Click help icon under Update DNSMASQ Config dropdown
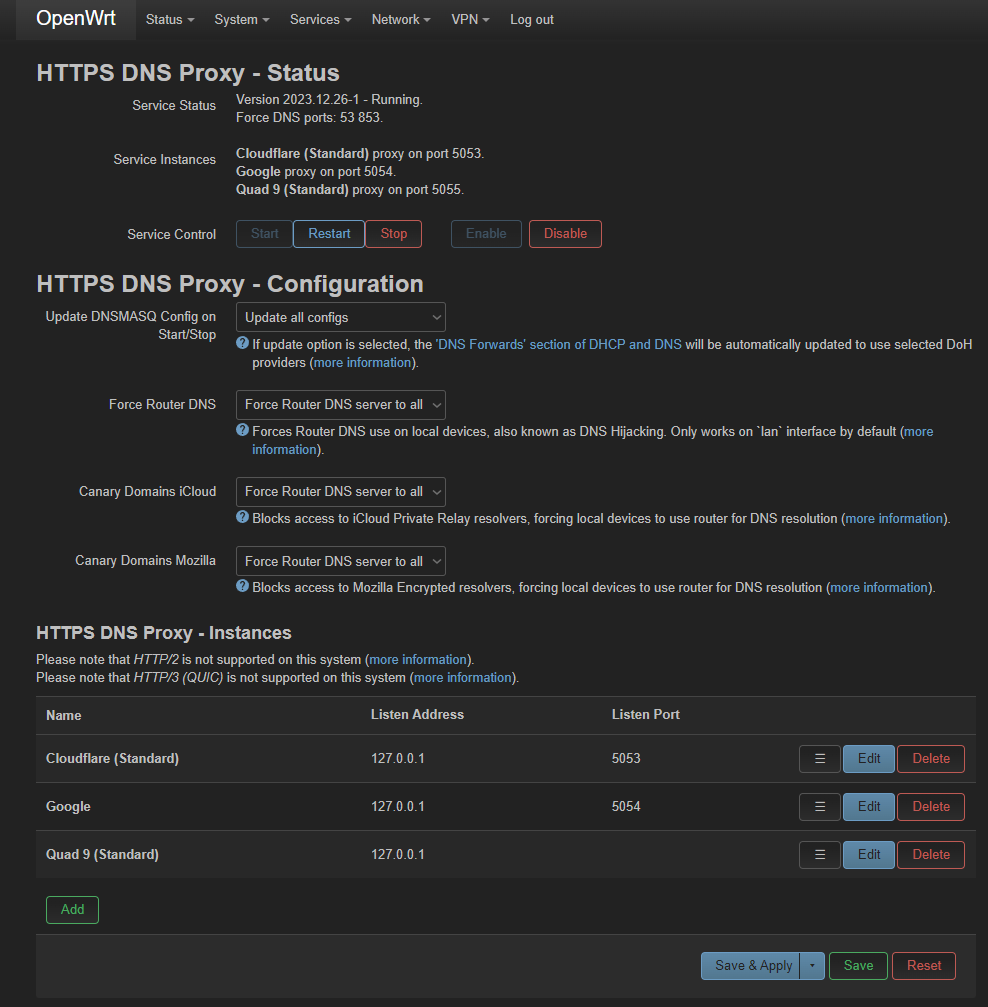 (242, 343)
